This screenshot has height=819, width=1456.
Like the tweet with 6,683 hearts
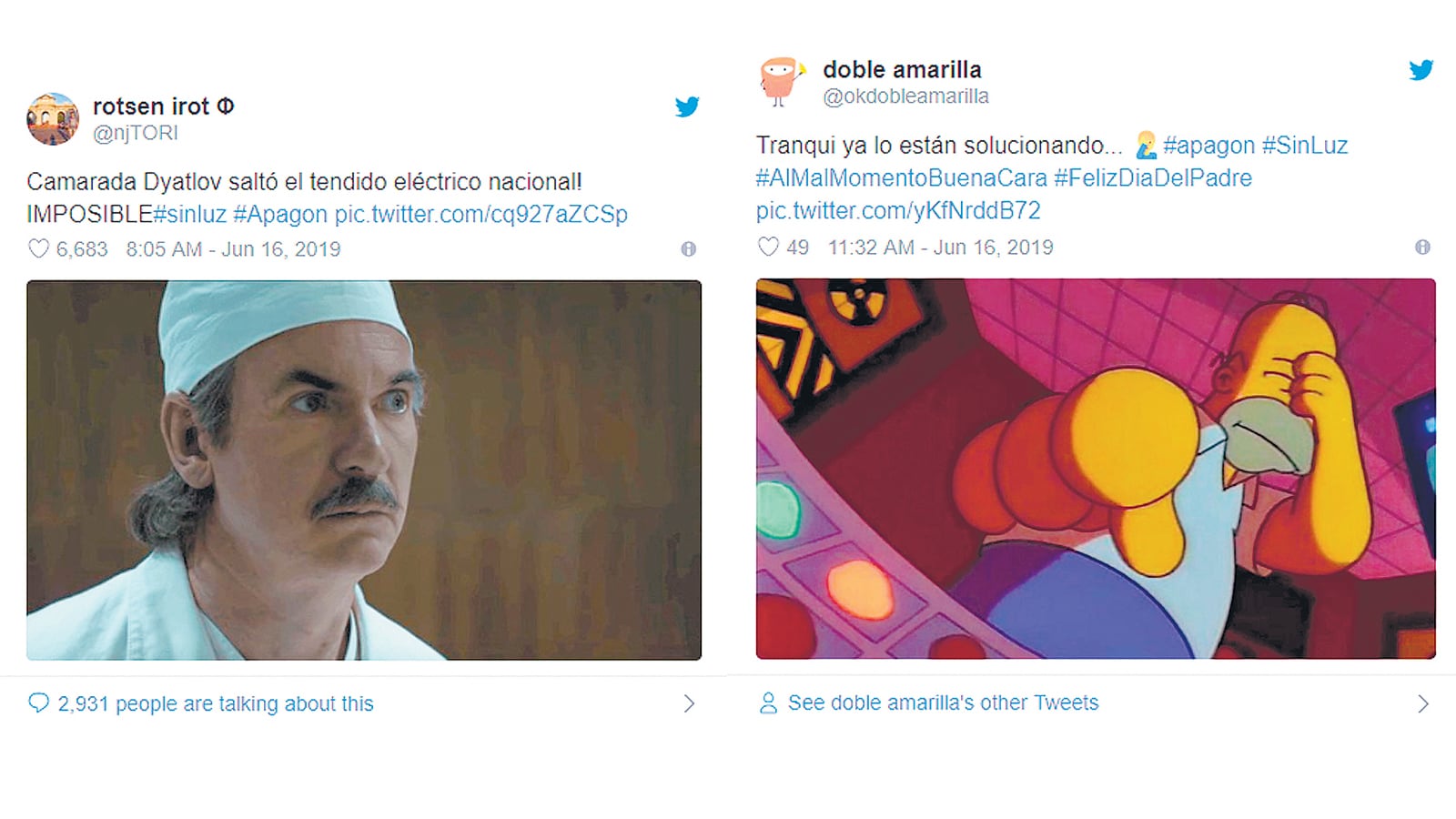click(x=38, y=248)
